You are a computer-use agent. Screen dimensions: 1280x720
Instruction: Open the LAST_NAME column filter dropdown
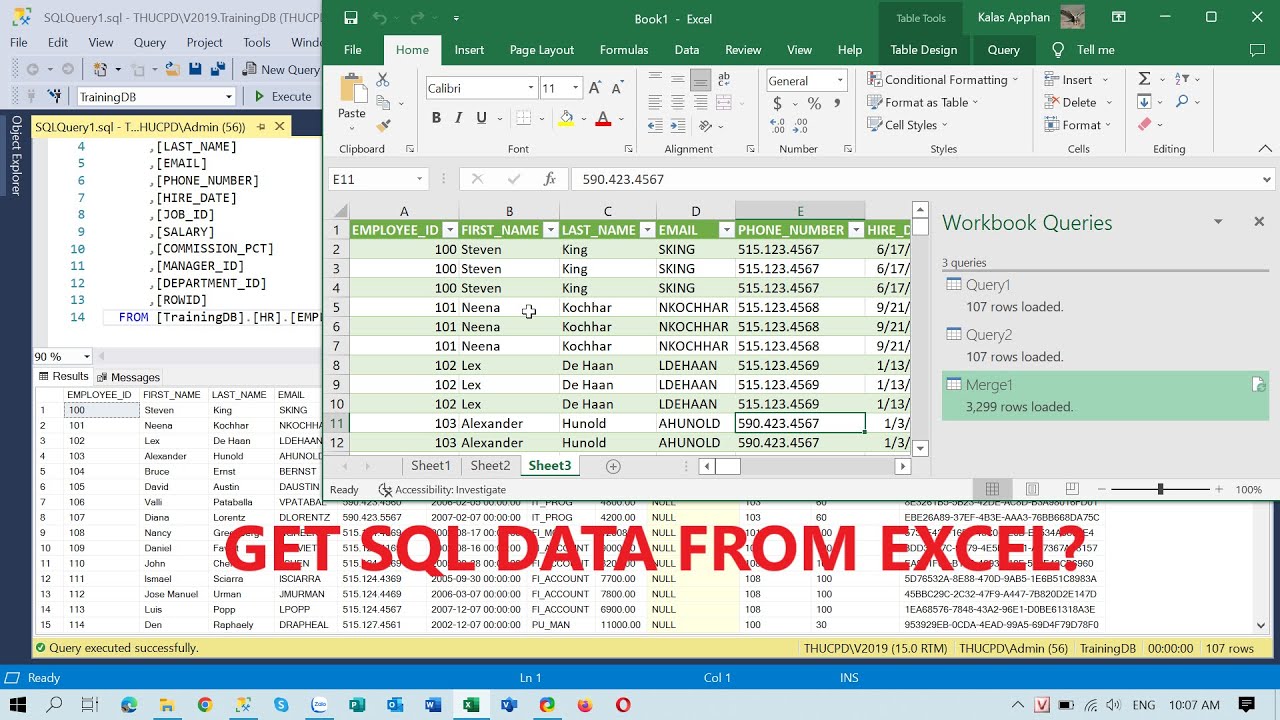647,230
